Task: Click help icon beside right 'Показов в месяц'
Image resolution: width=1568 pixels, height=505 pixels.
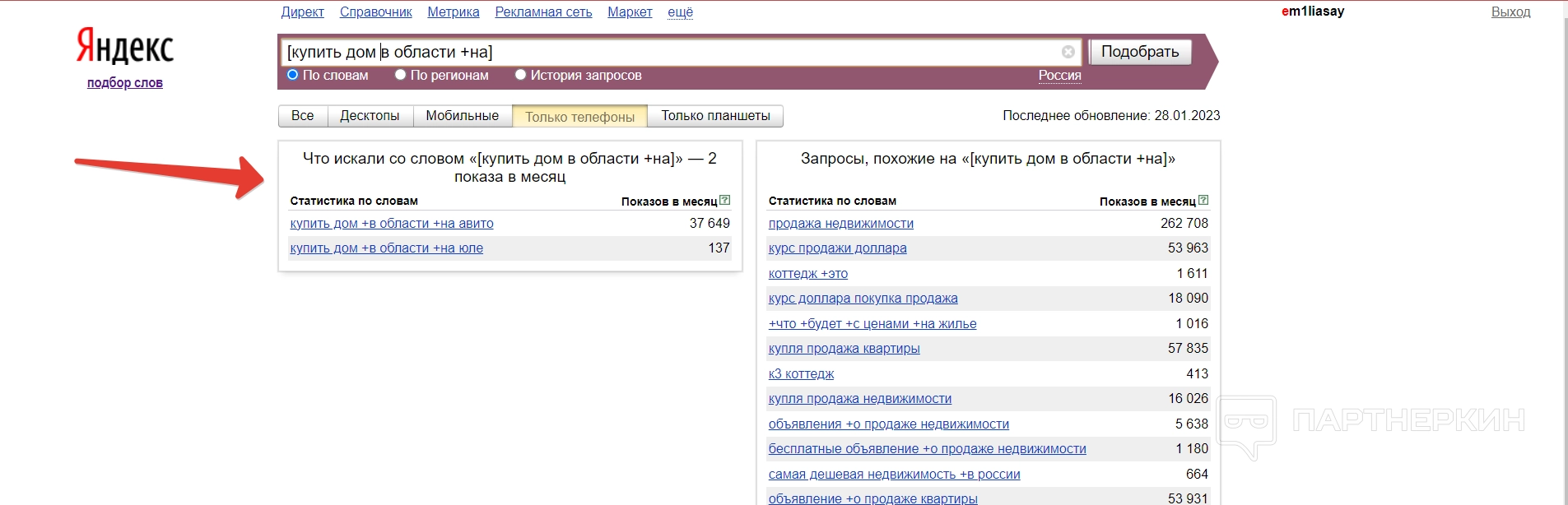Action: click(1203, 200)
